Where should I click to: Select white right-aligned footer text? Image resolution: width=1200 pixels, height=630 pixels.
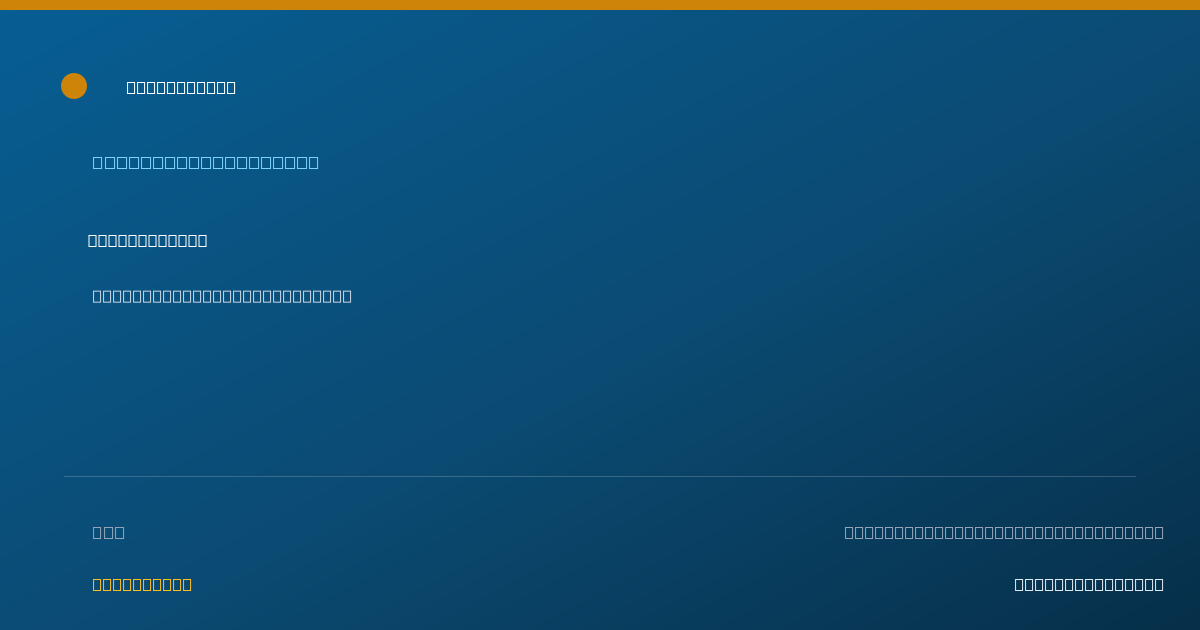(x=1089, y=584)
